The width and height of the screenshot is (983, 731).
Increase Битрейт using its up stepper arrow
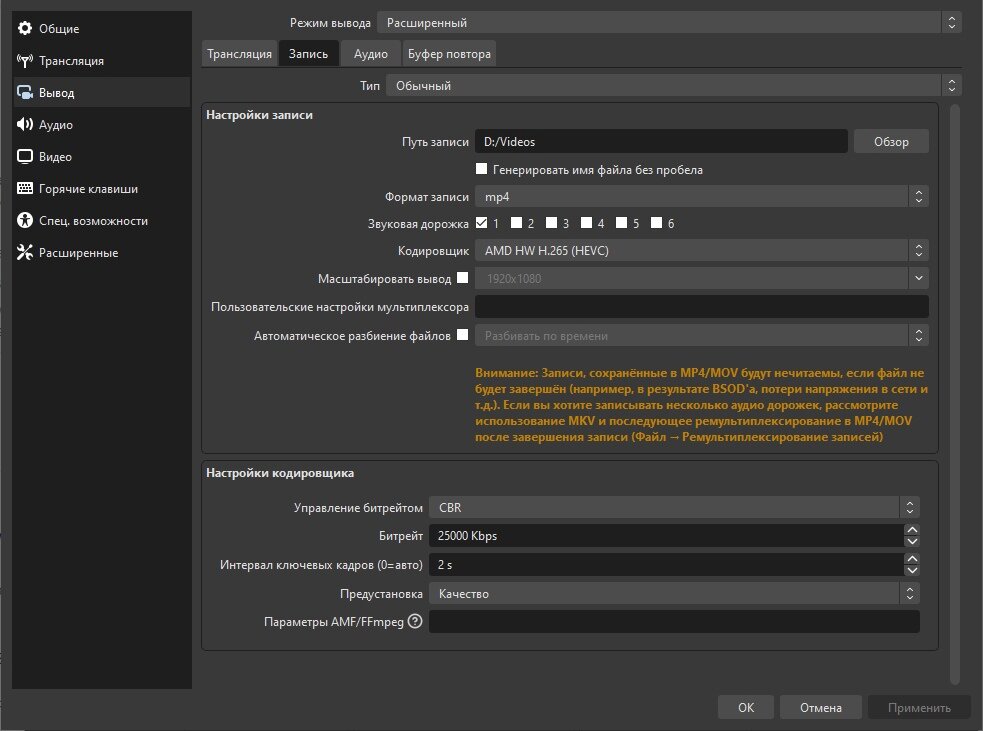click(911, 530)
